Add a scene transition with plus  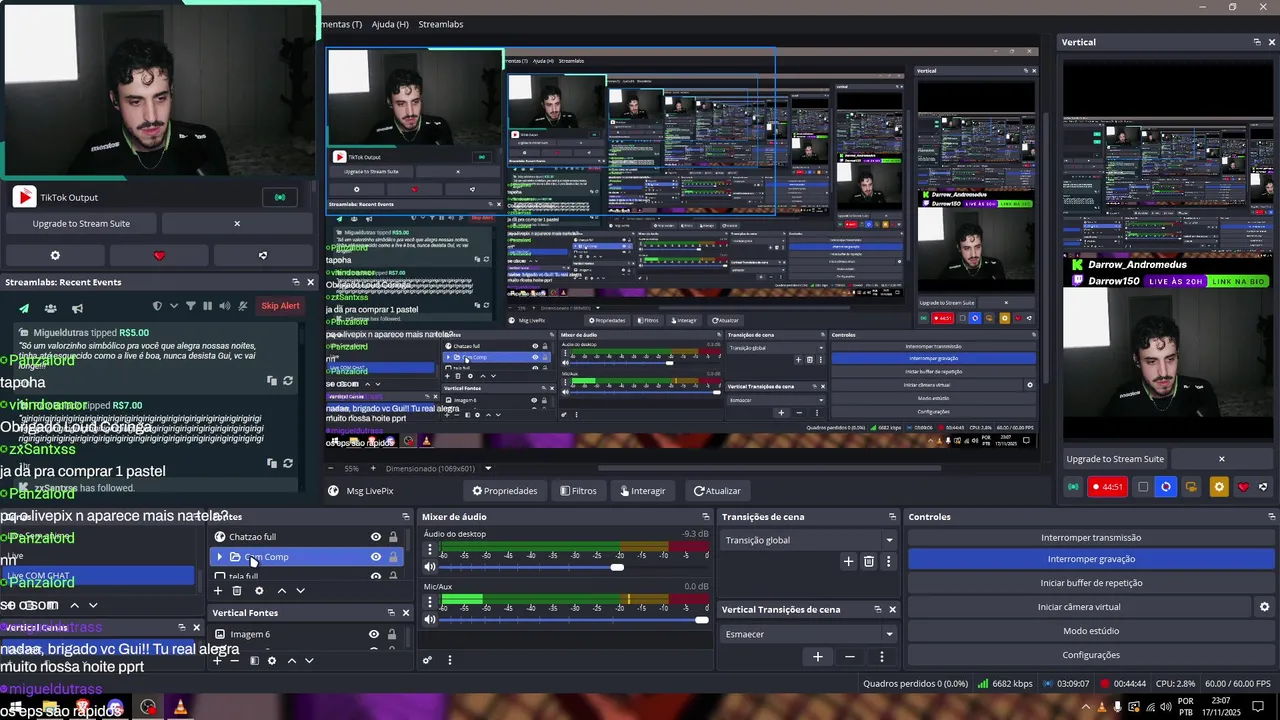pyautogui.click(x=849, y=562)
